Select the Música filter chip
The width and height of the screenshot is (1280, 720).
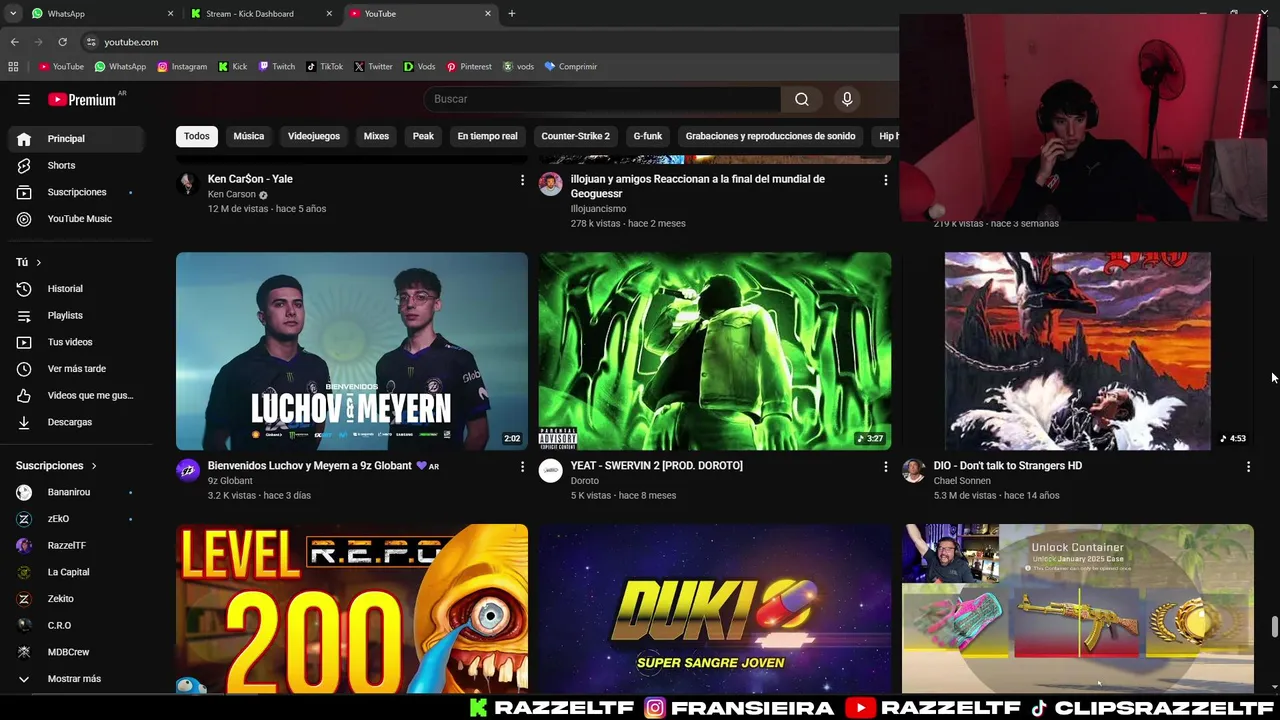coord(249,136)
